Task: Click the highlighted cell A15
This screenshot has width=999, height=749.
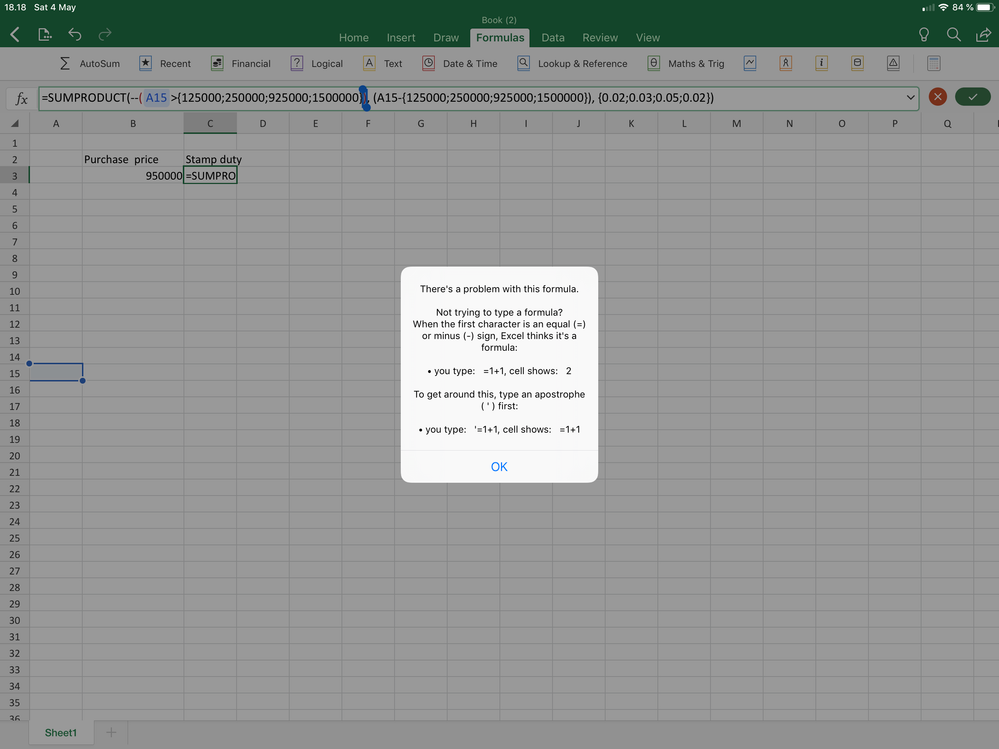Action: (x=56, y=373)
